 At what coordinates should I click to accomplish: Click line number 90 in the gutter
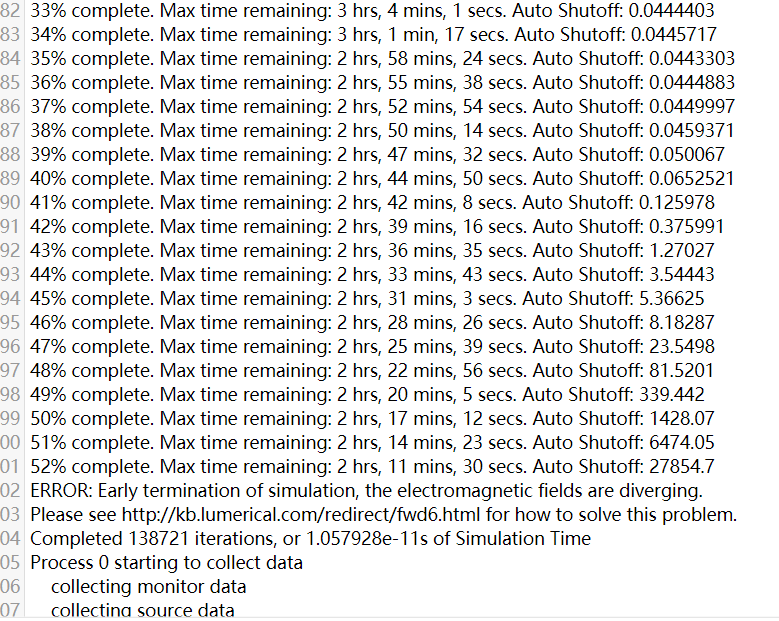(x=11, y=203)
